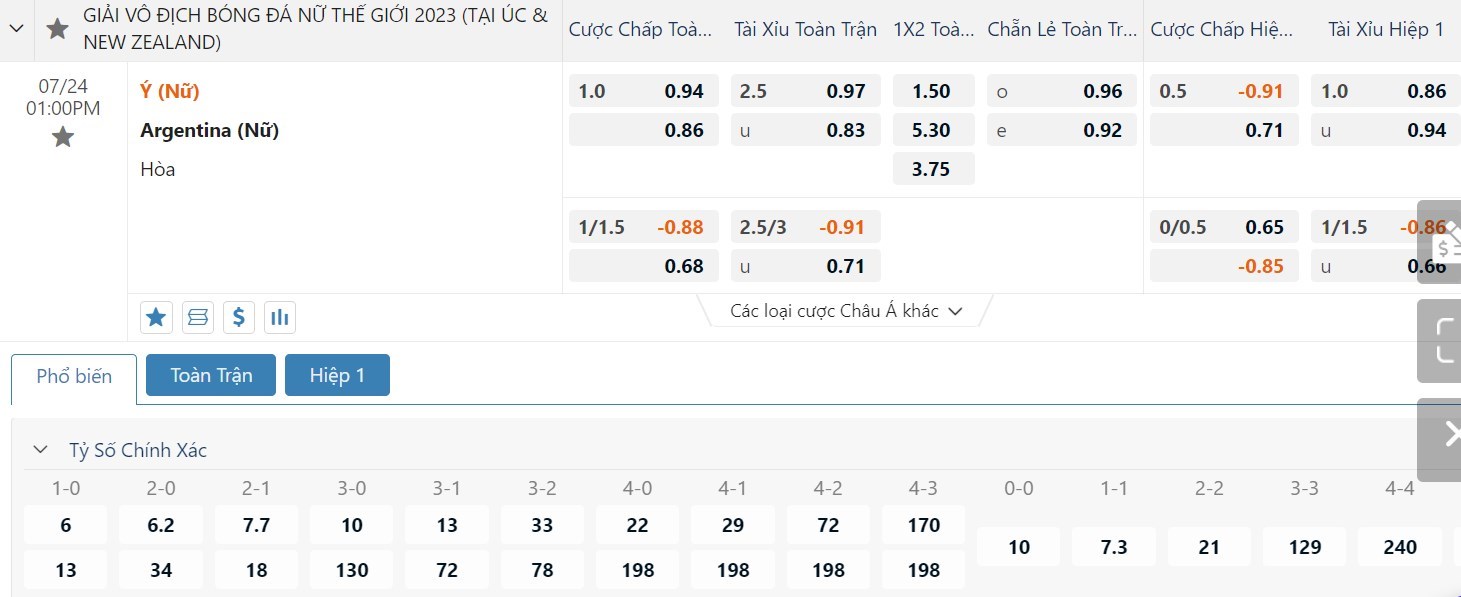Collapse the Tỷ Số Chính Xác section
This screenshot has width=1461, height=597.
[41, 450]
